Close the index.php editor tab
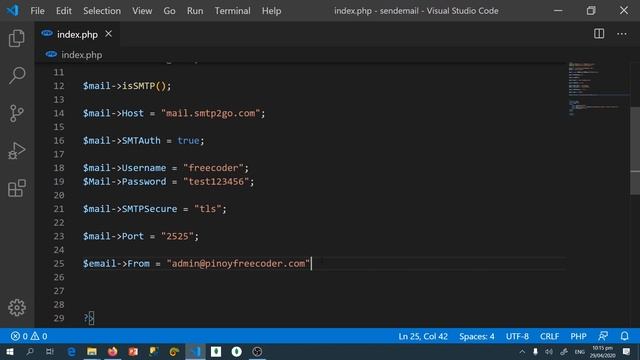Viewport: 640px width, 360px height. [x=108, y=34]
